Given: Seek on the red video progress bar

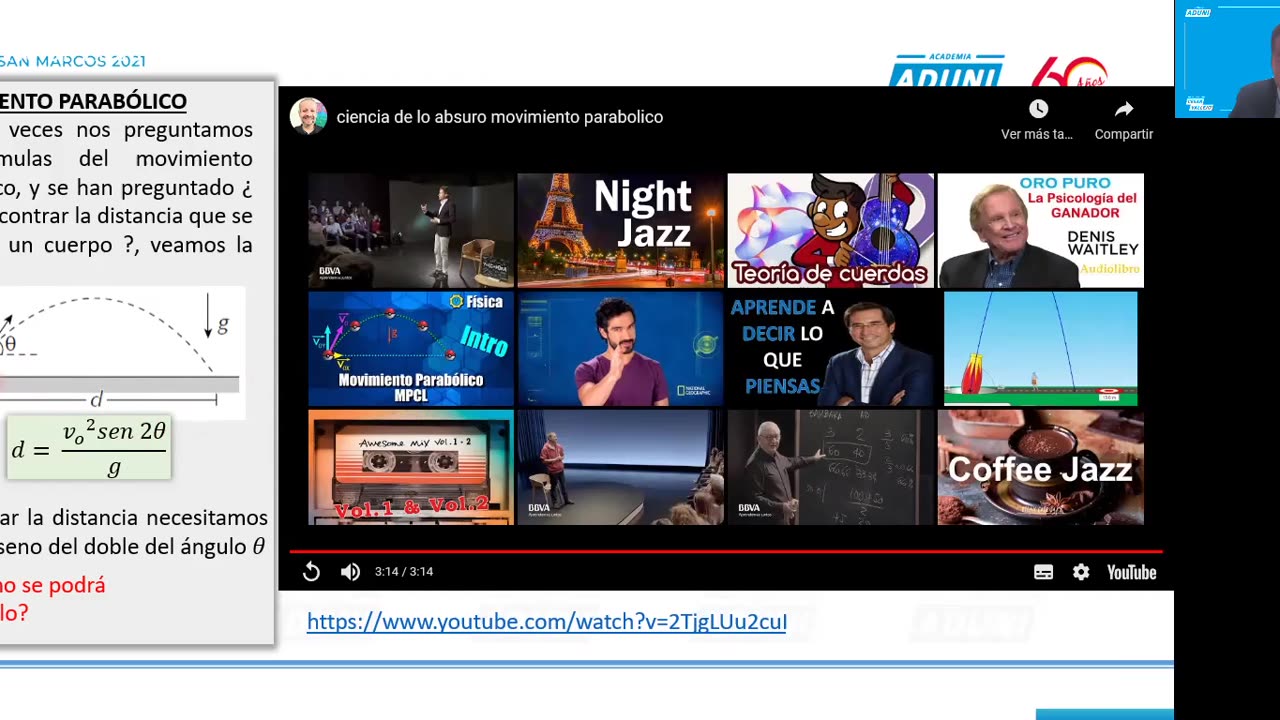Looking at the screenshot, I should 726,551.
